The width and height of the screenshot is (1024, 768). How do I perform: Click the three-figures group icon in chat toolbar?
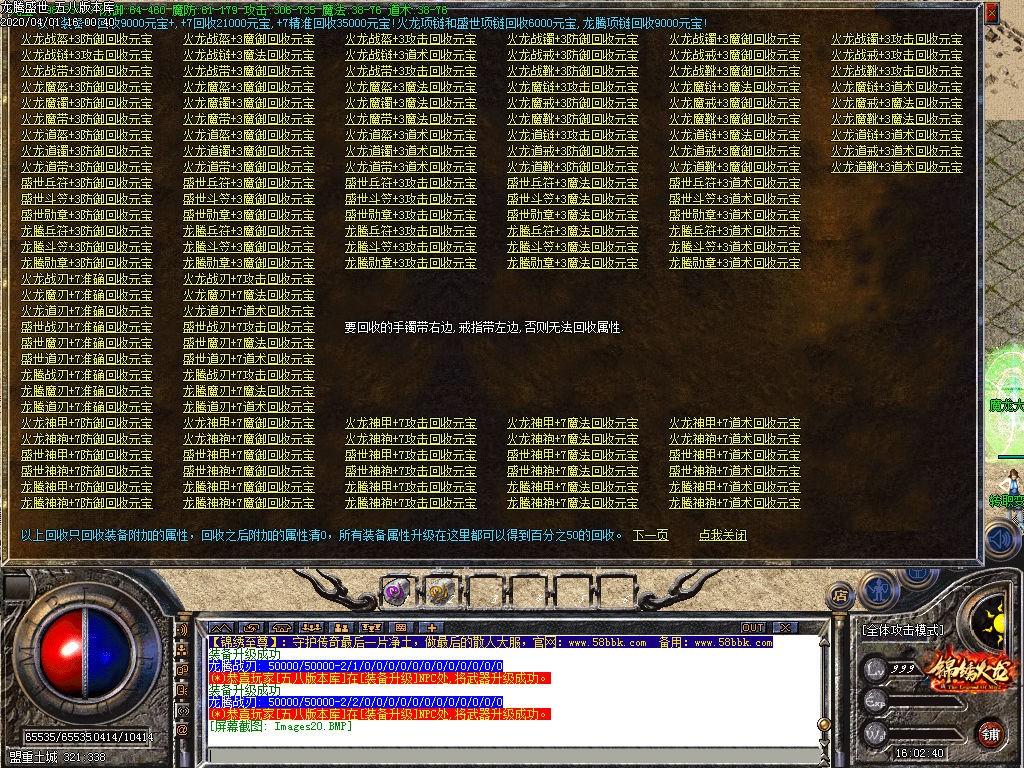click(312, 628)
